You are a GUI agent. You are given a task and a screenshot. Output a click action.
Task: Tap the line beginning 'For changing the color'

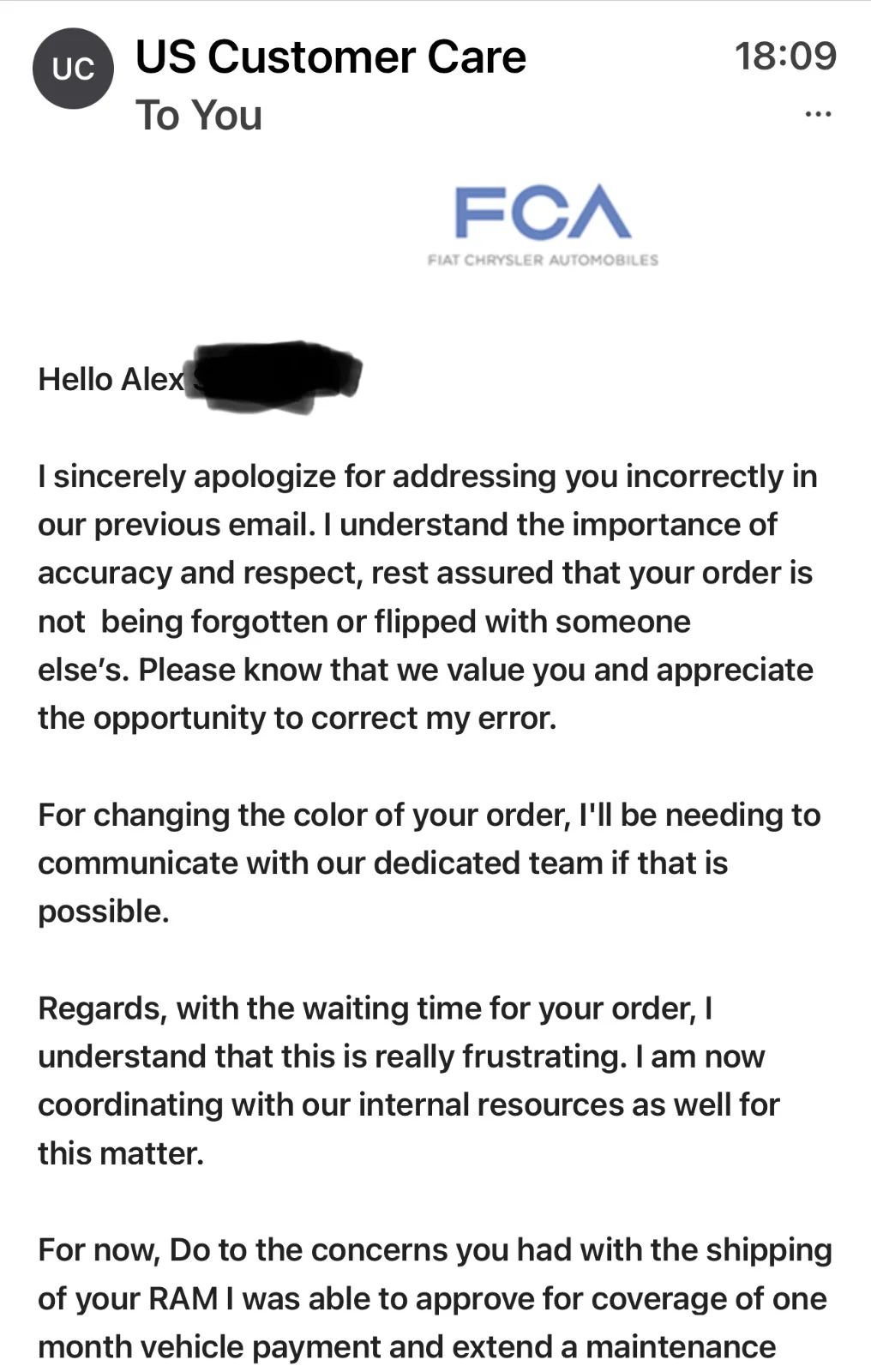[429, 815]
